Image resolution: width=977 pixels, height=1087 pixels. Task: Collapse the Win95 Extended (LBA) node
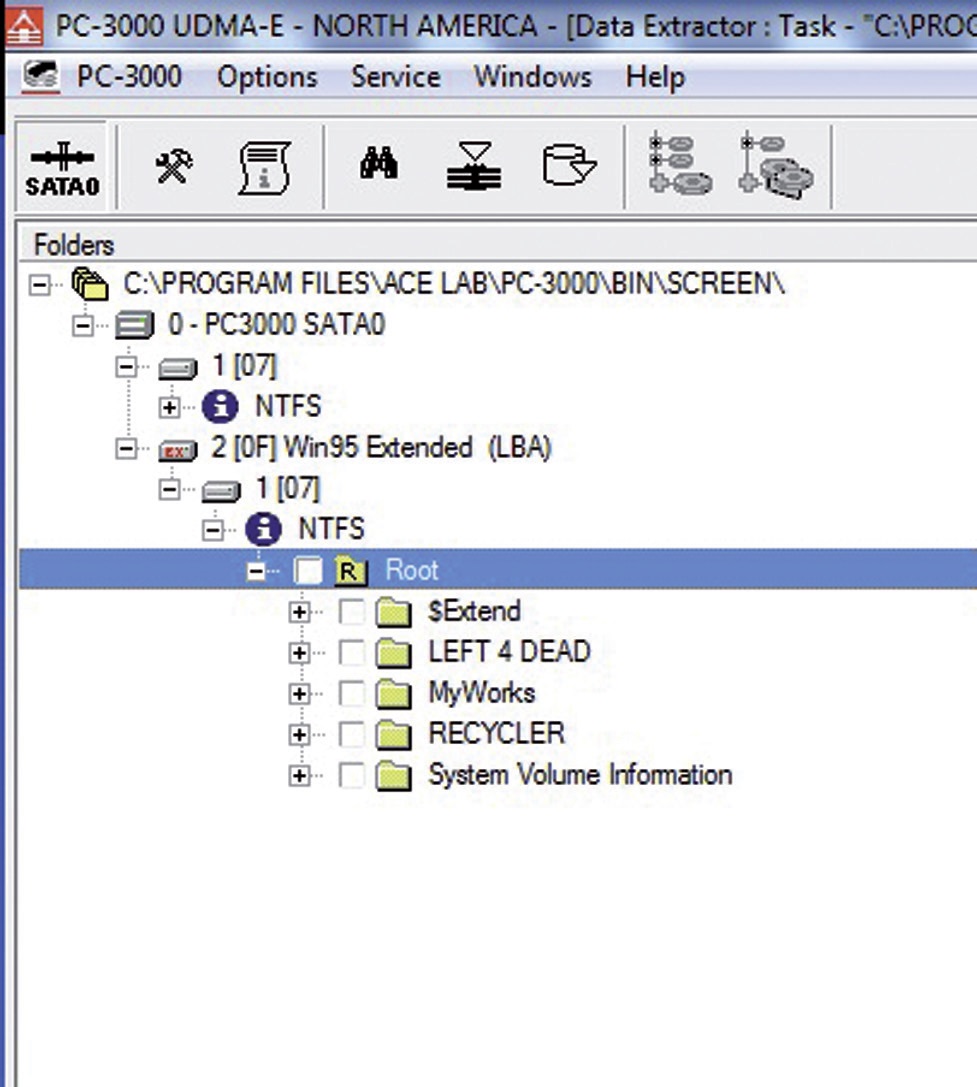click(126, 449)
